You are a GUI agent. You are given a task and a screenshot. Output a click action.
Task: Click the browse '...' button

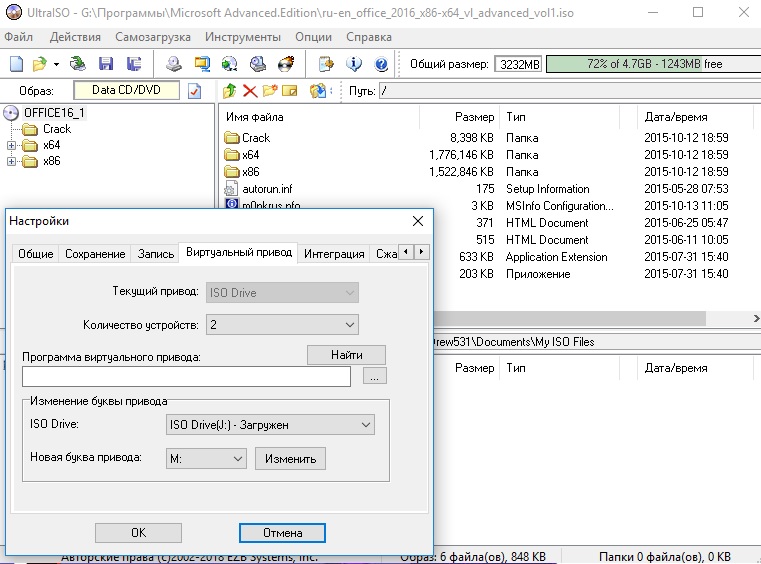tap(375, 376)
